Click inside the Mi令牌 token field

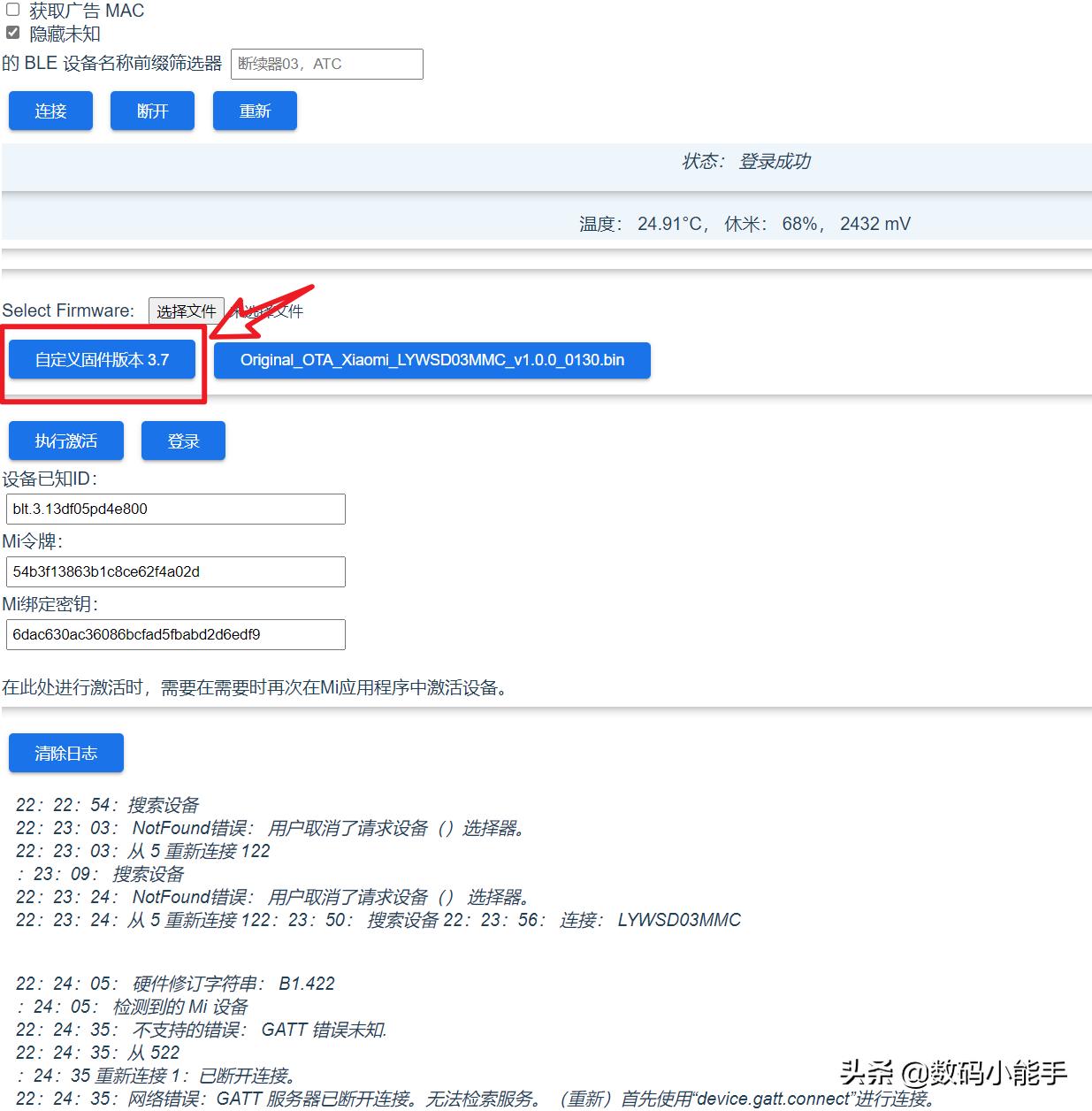point(175,571)
